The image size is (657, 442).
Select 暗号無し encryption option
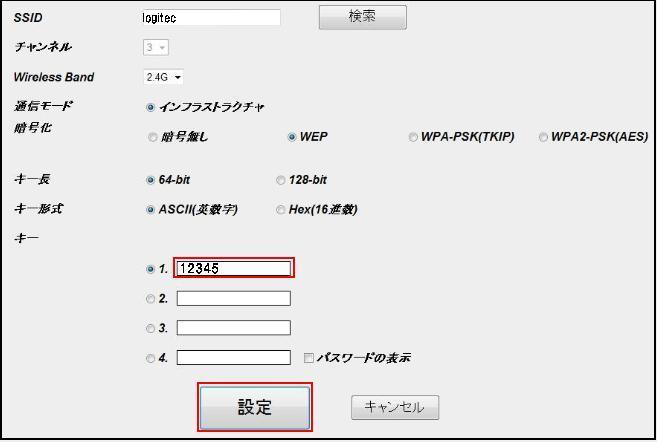153,137
